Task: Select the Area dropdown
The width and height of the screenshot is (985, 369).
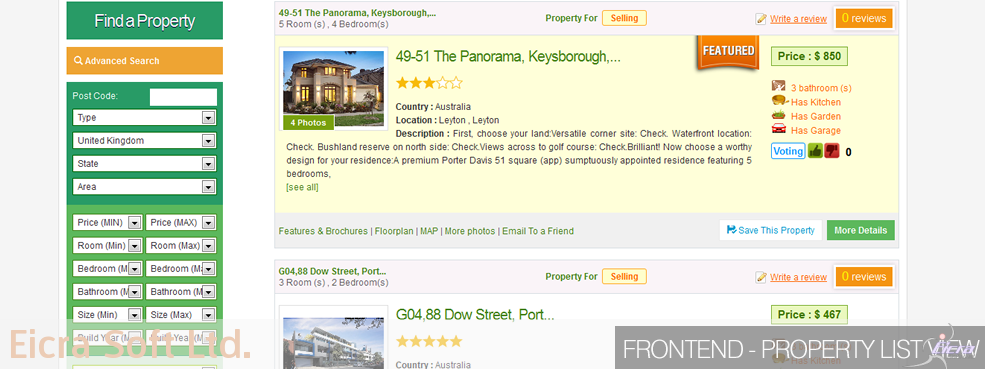Action: tap(144, 187)
